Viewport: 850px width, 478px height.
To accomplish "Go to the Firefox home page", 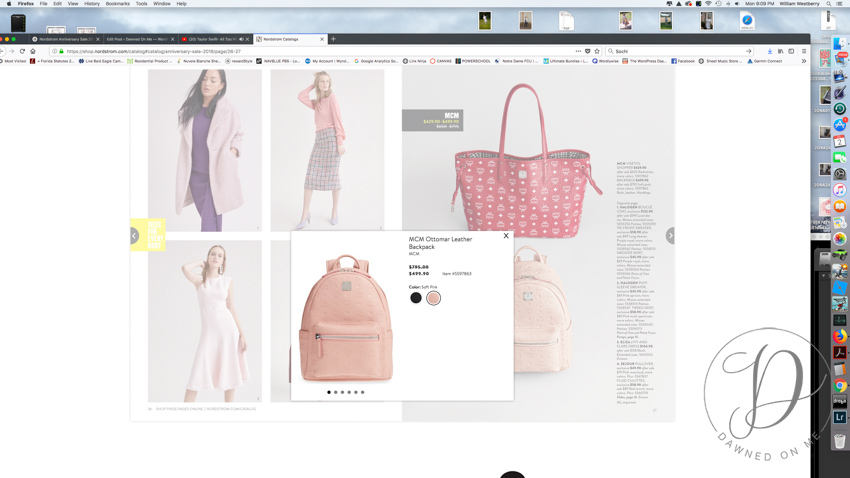I will 33,51.
